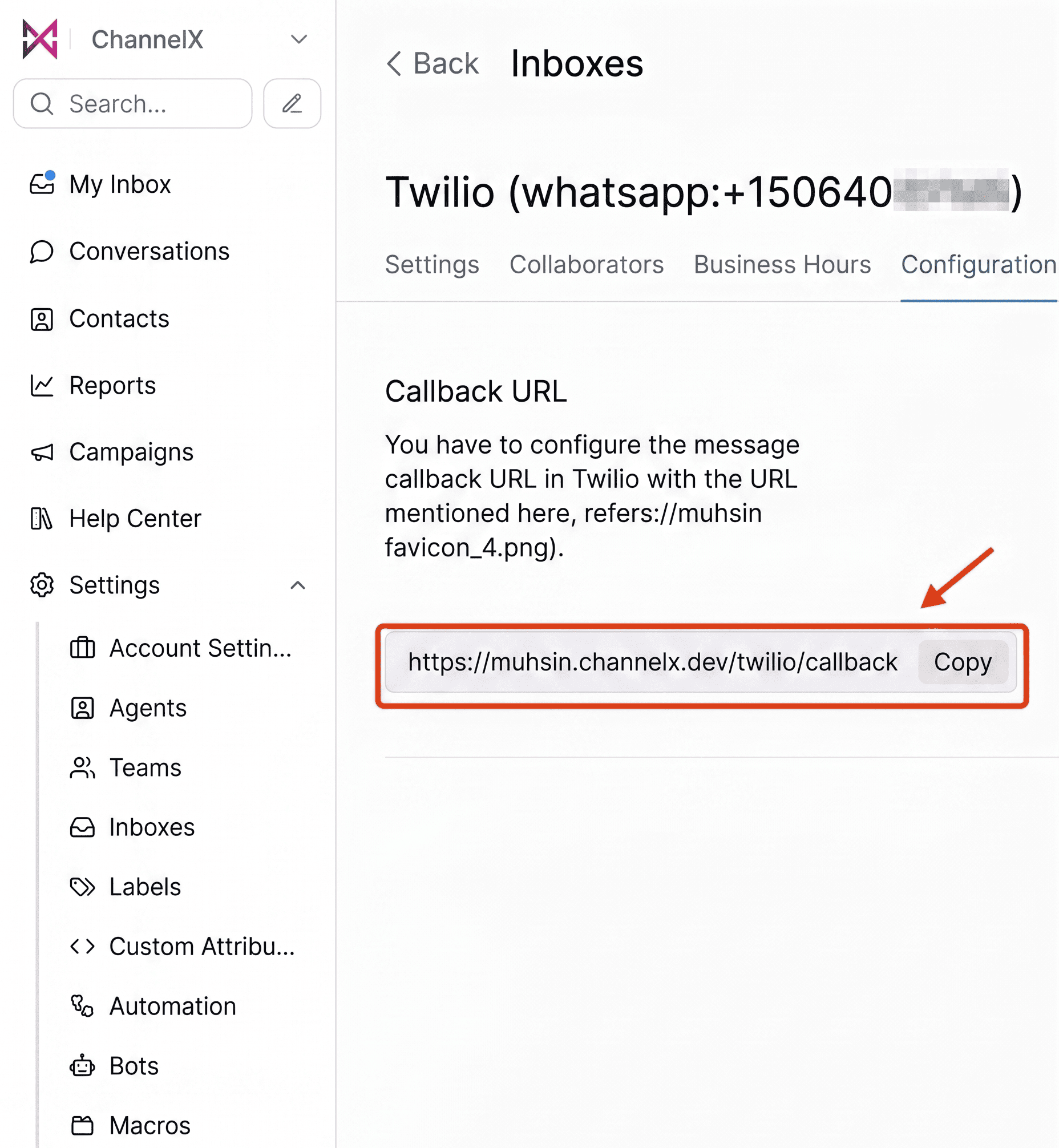Switch to the Collaborators tab
The width and height of the screenshot is (1059, 1148).
click(x=587, y=265)
